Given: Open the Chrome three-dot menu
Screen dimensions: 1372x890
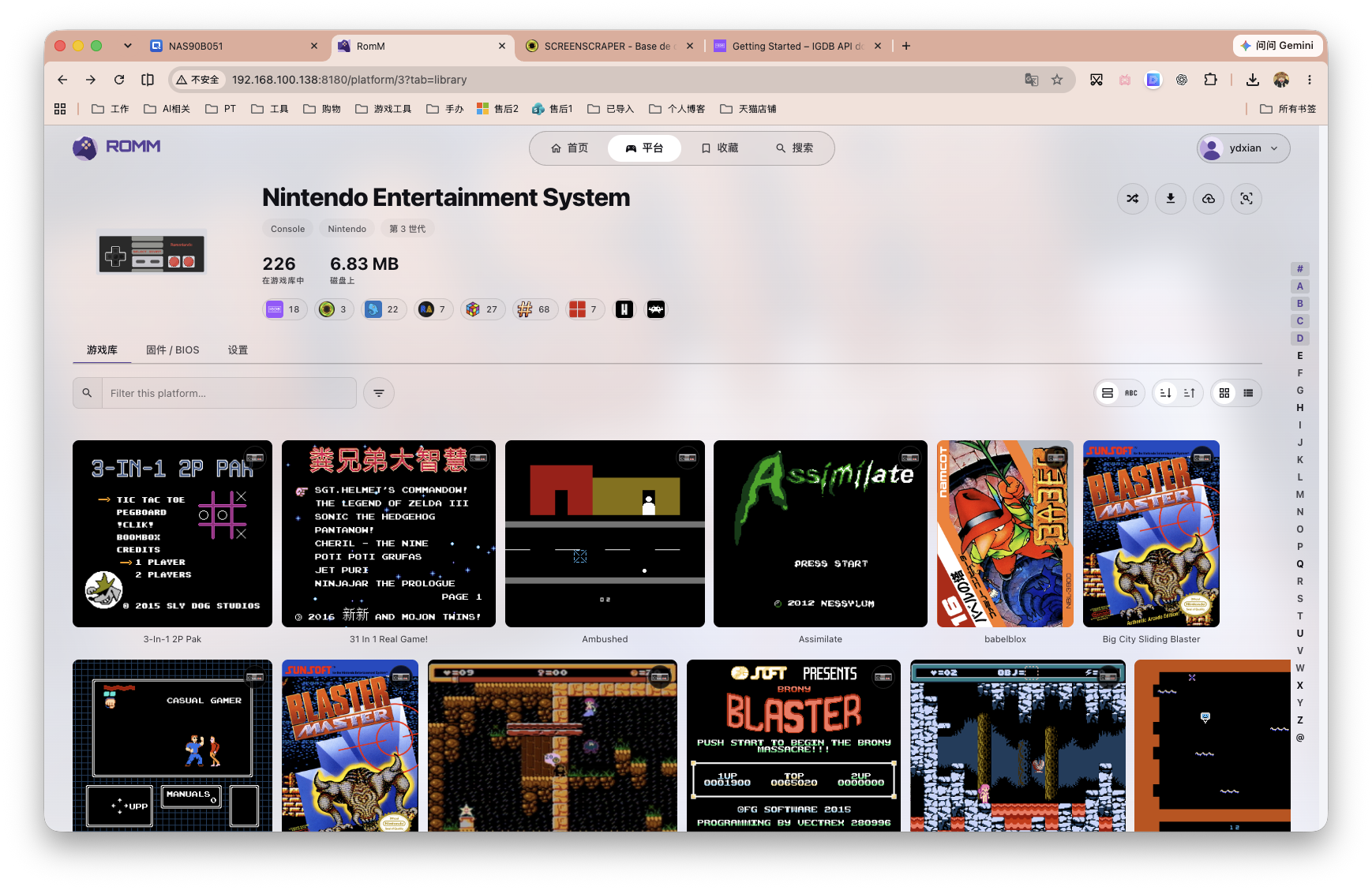Looking at the screenshot, I should pyautogui.click(x=1310, y=80).
